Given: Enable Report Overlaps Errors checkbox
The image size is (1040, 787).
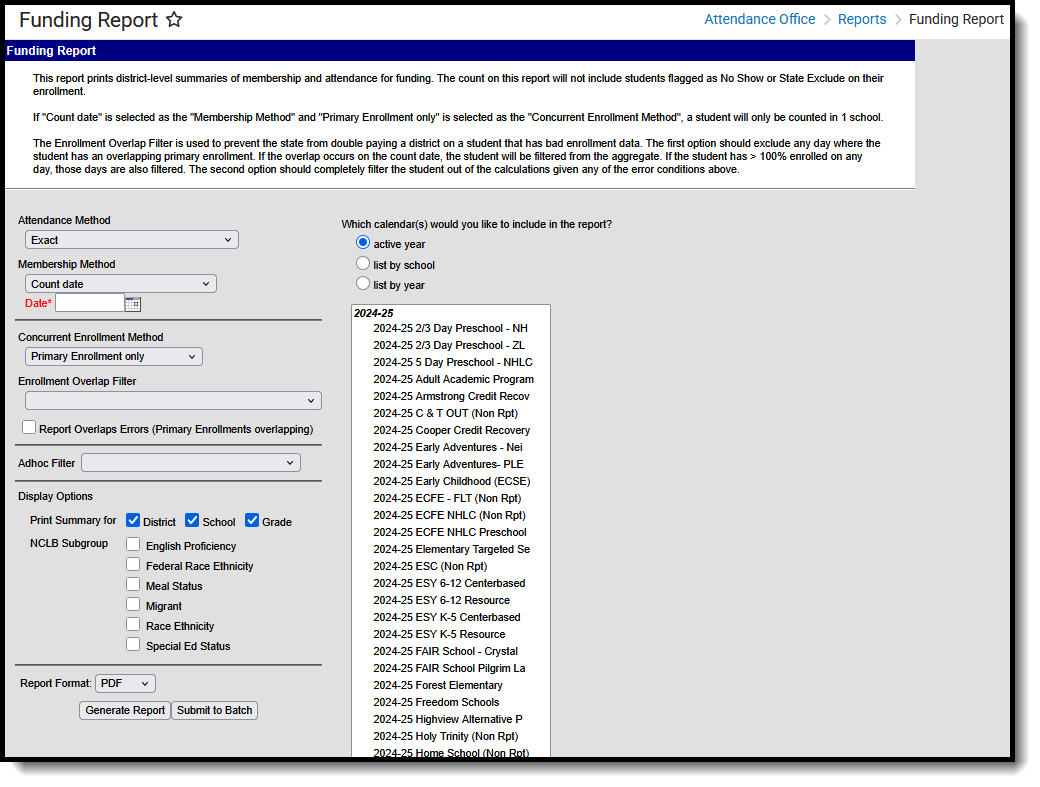Looking at the screenshot, I should pyautogui.click(x=29, y=428).
